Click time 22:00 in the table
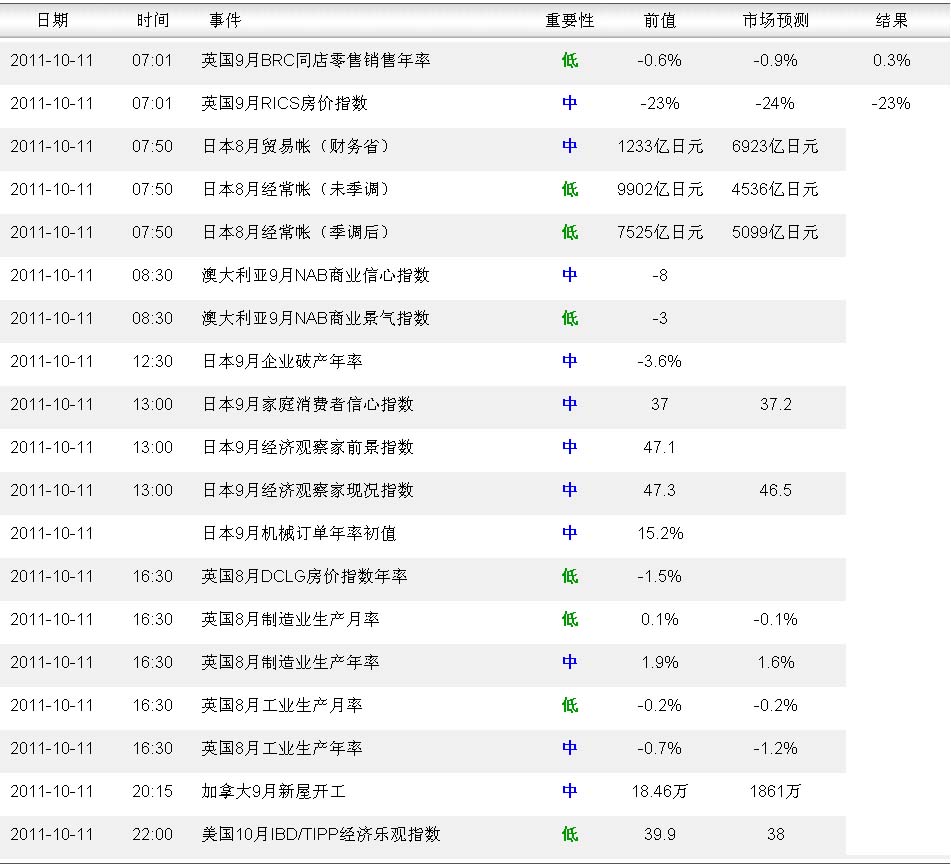Image resolution: width=951 pixels, height=866 pixels. 152,835
